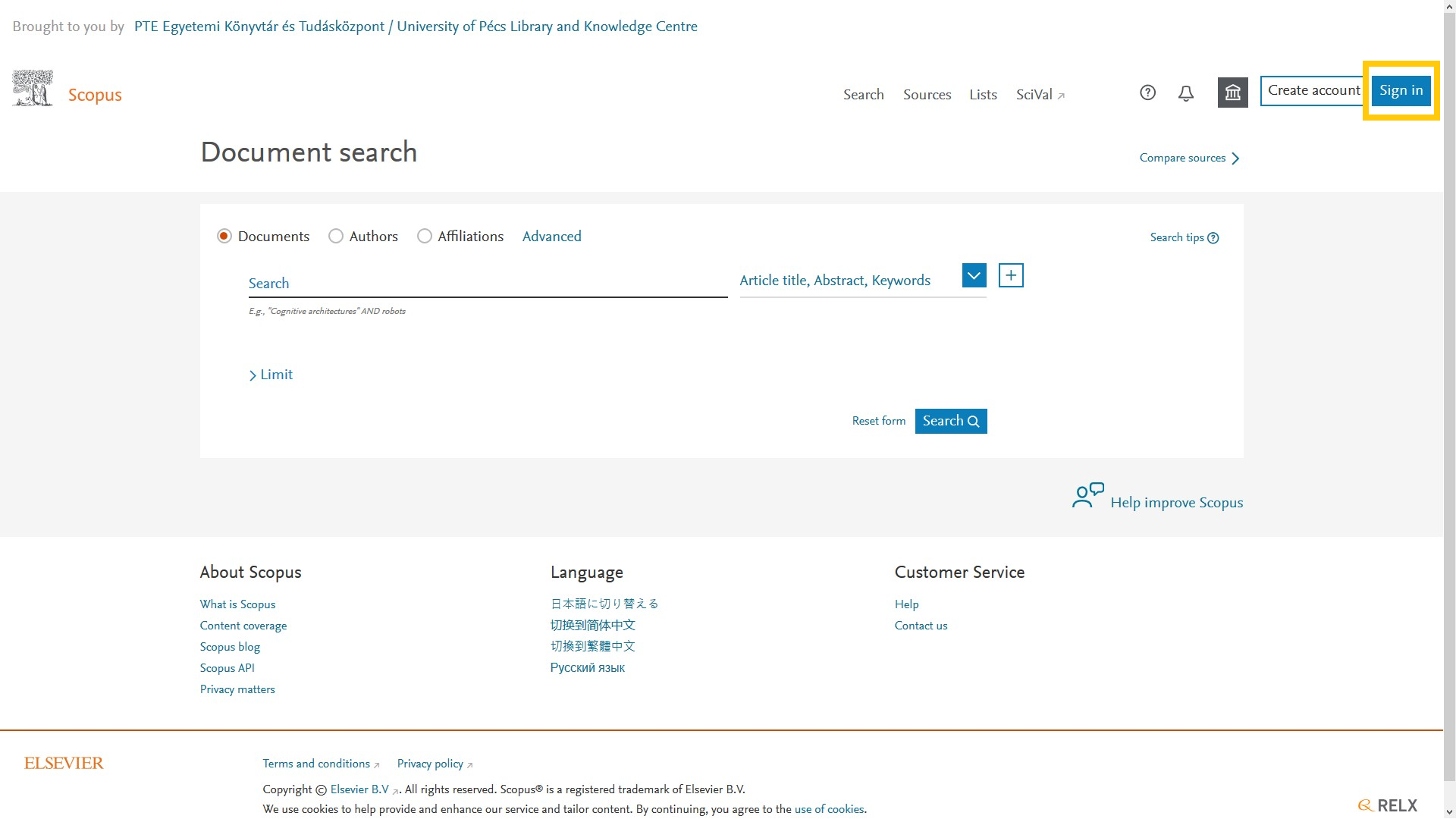Screen dimensions: 1456x819
Task: Switch language to Japanese
Action: click(x=604, y=604)
